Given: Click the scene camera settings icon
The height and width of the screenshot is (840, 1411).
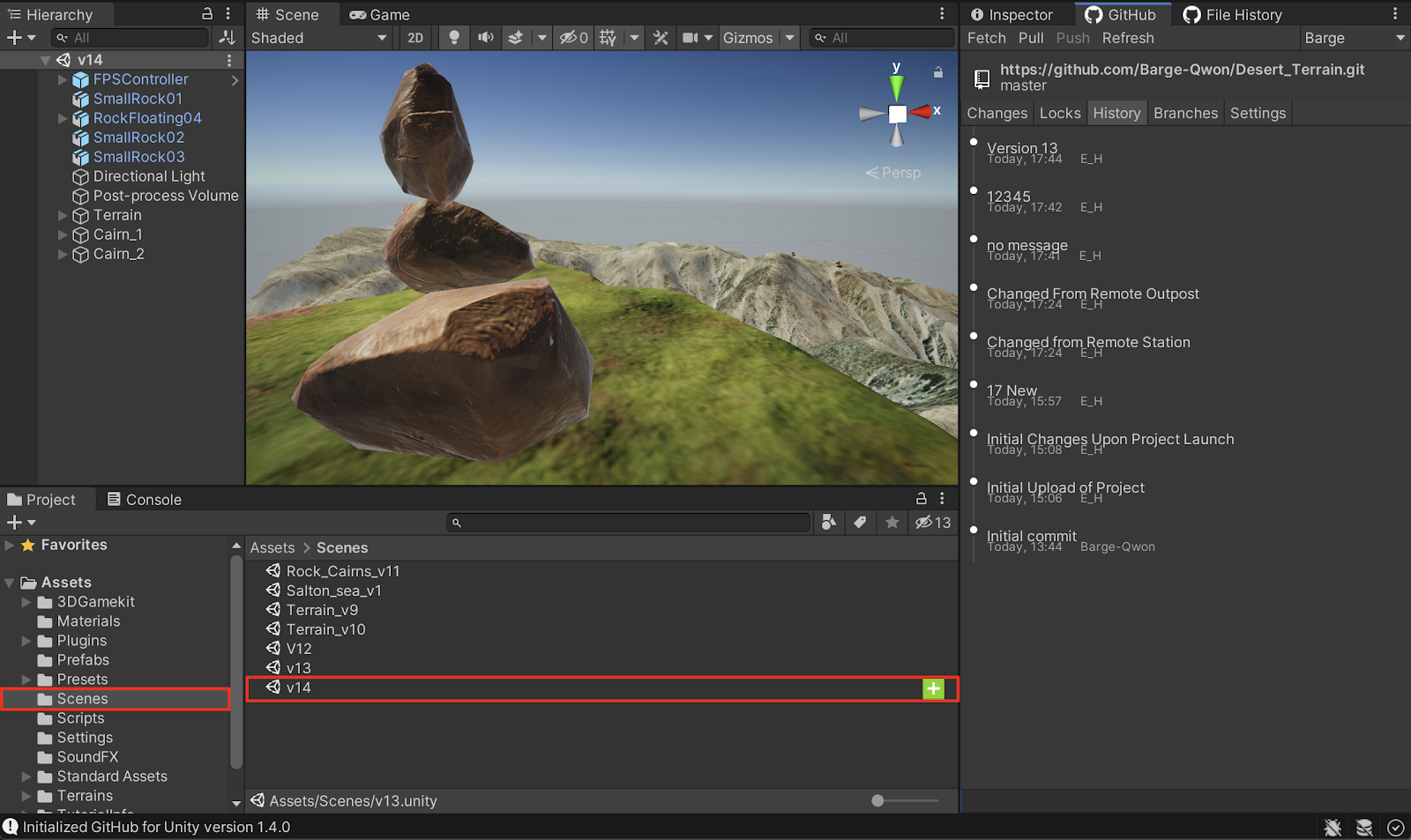Looking at the screenshot, I should pyautogui.click(x=691, y=38).
